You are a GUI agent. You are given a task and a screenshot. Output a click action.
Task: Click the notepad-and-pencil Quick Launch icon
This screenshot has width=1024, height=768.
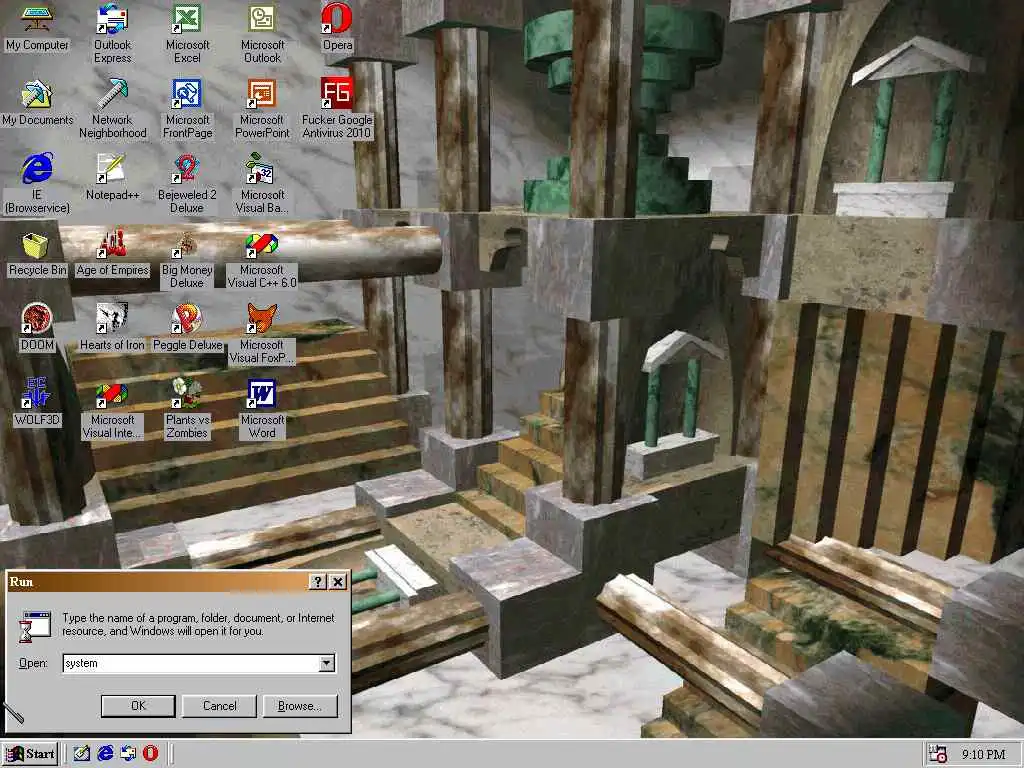[82, 754]
